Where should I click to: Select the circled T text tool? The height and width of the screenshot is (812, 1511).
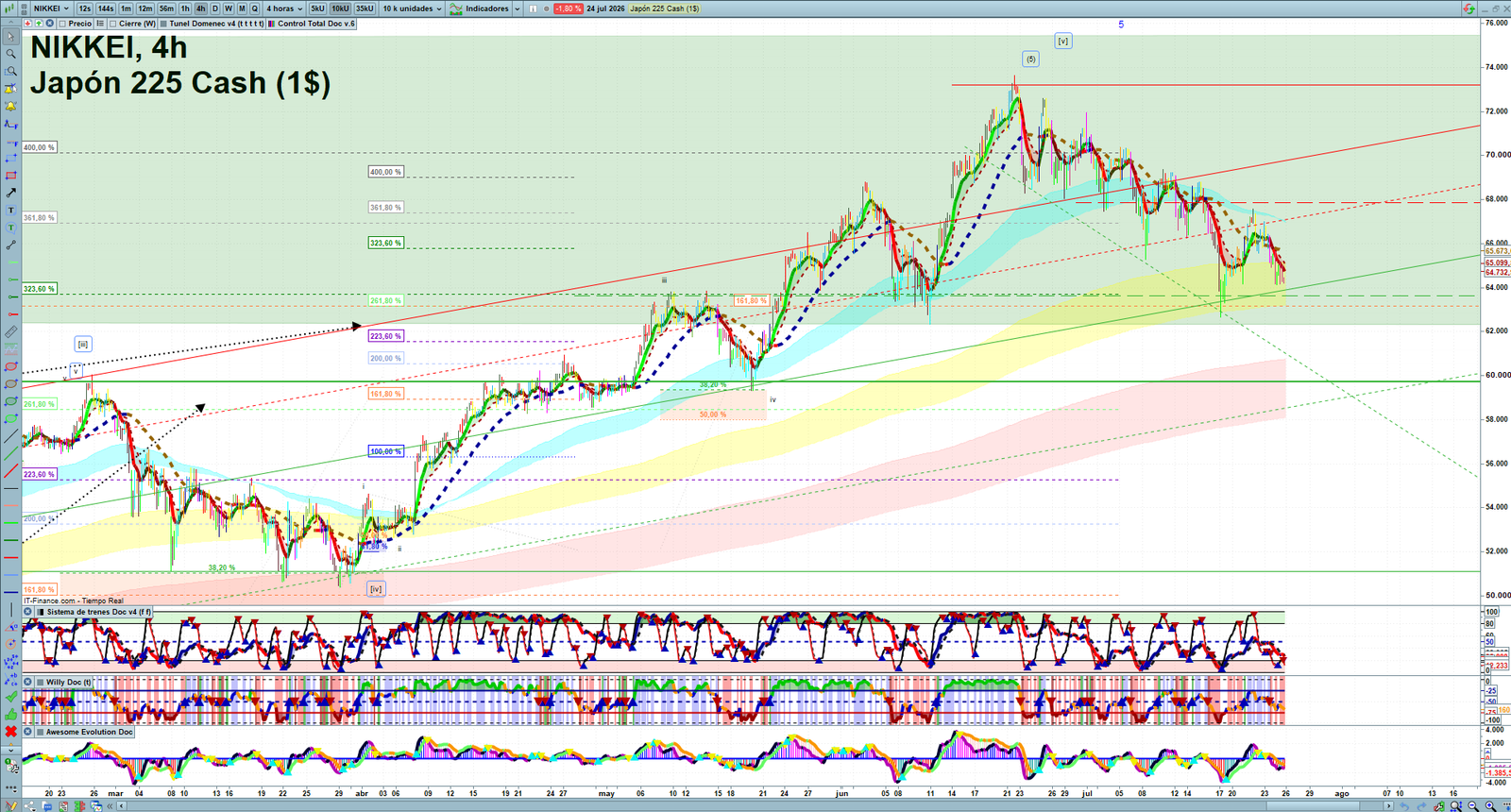(x=10, y=228)
